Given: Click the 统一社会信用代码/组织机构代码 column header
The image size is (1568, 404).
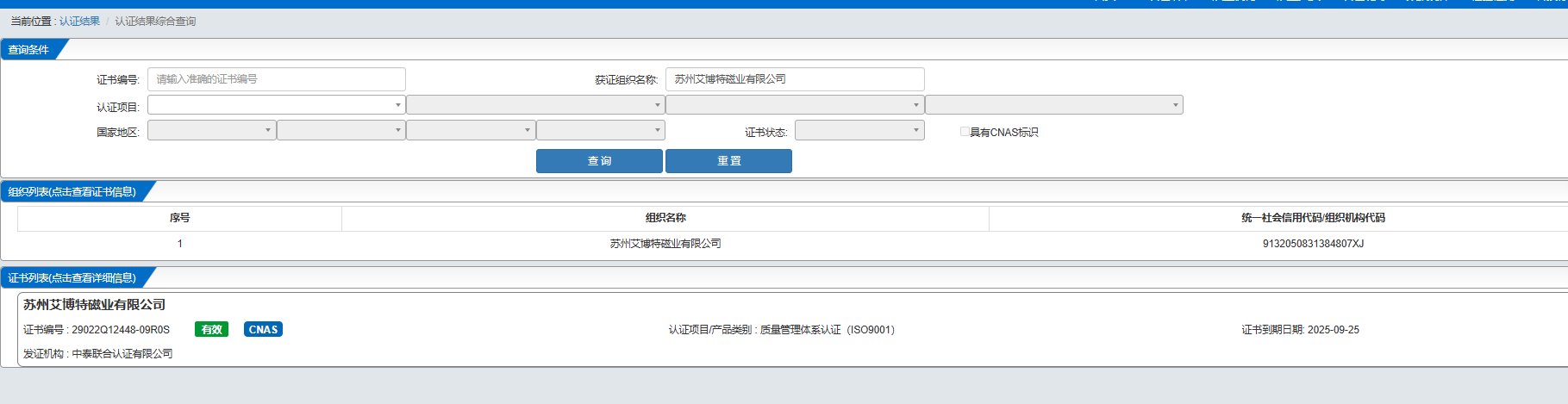Looking at the screenshot, I should 1313,218.
